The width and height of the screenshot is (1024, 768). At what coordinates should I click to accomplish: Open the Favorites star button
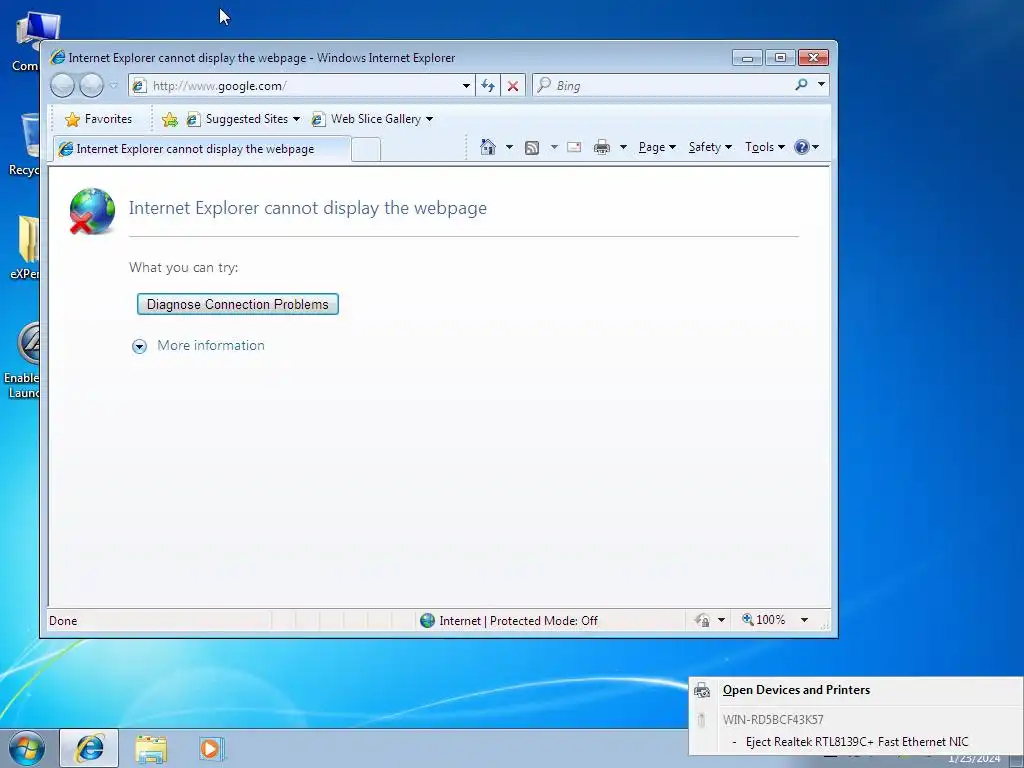(x=99, y=119)
